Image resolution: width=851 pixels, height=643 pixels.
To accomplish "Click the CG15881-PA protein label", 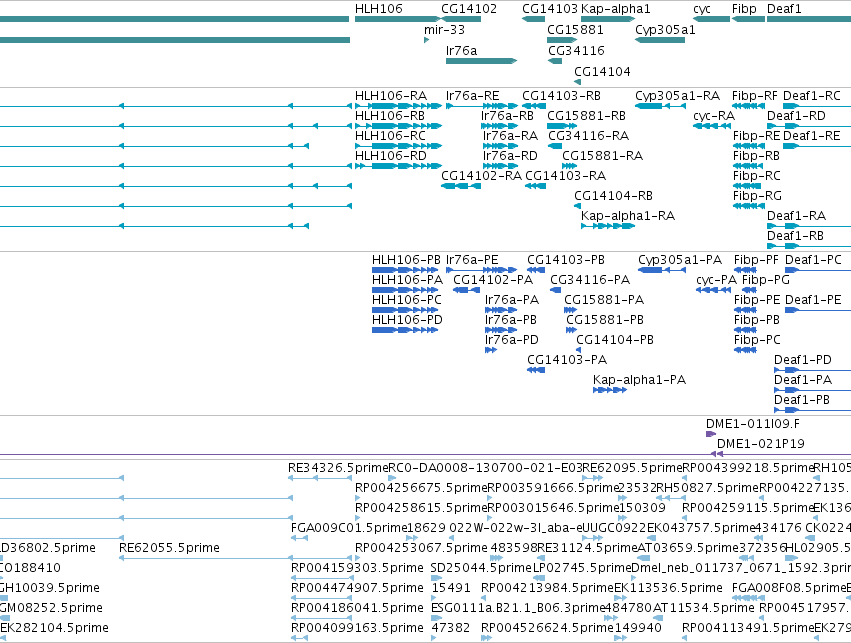I will pyautogui.click(x=604, y=300).
